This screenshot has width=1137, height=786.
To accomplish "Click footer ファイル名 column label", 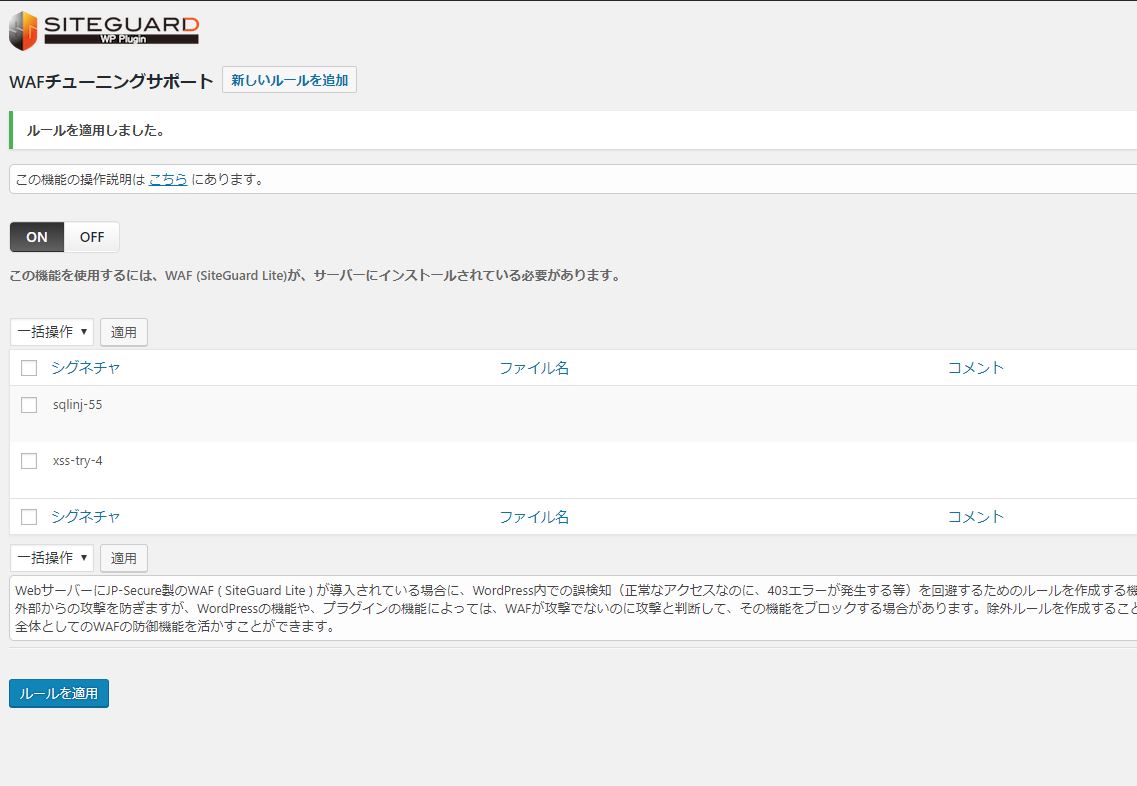I will (x=534, y=517).
